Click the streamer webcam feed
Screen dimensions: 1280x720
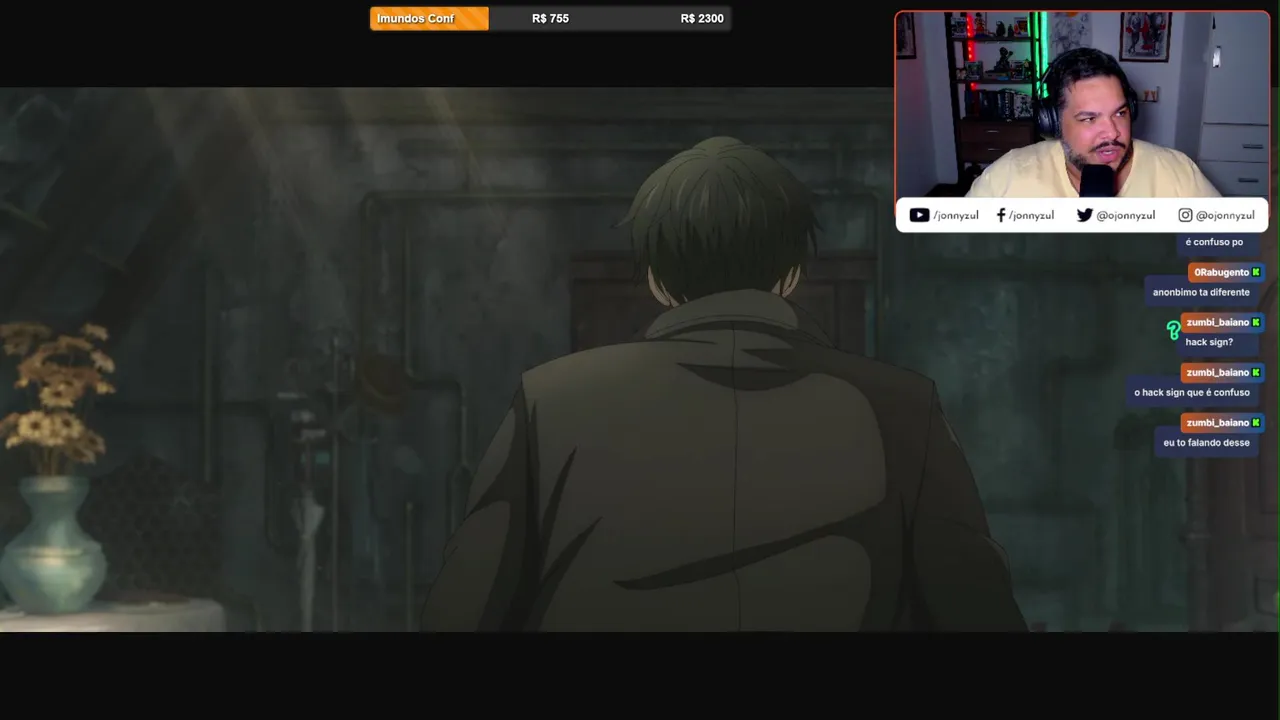coord(1082,105)
